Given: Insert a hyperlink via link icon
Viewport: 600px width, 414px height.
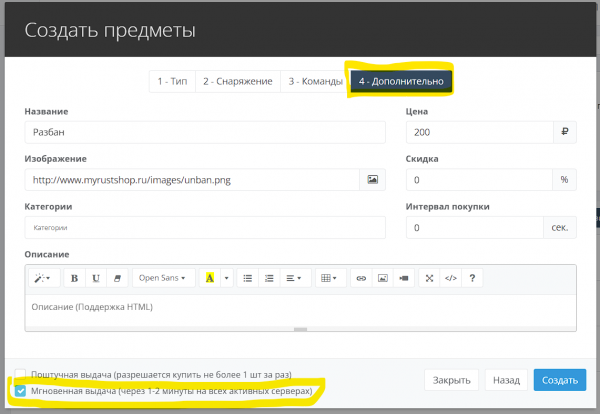Looking at the screenshot, I should pyautogui.click(x=361, y=278).
